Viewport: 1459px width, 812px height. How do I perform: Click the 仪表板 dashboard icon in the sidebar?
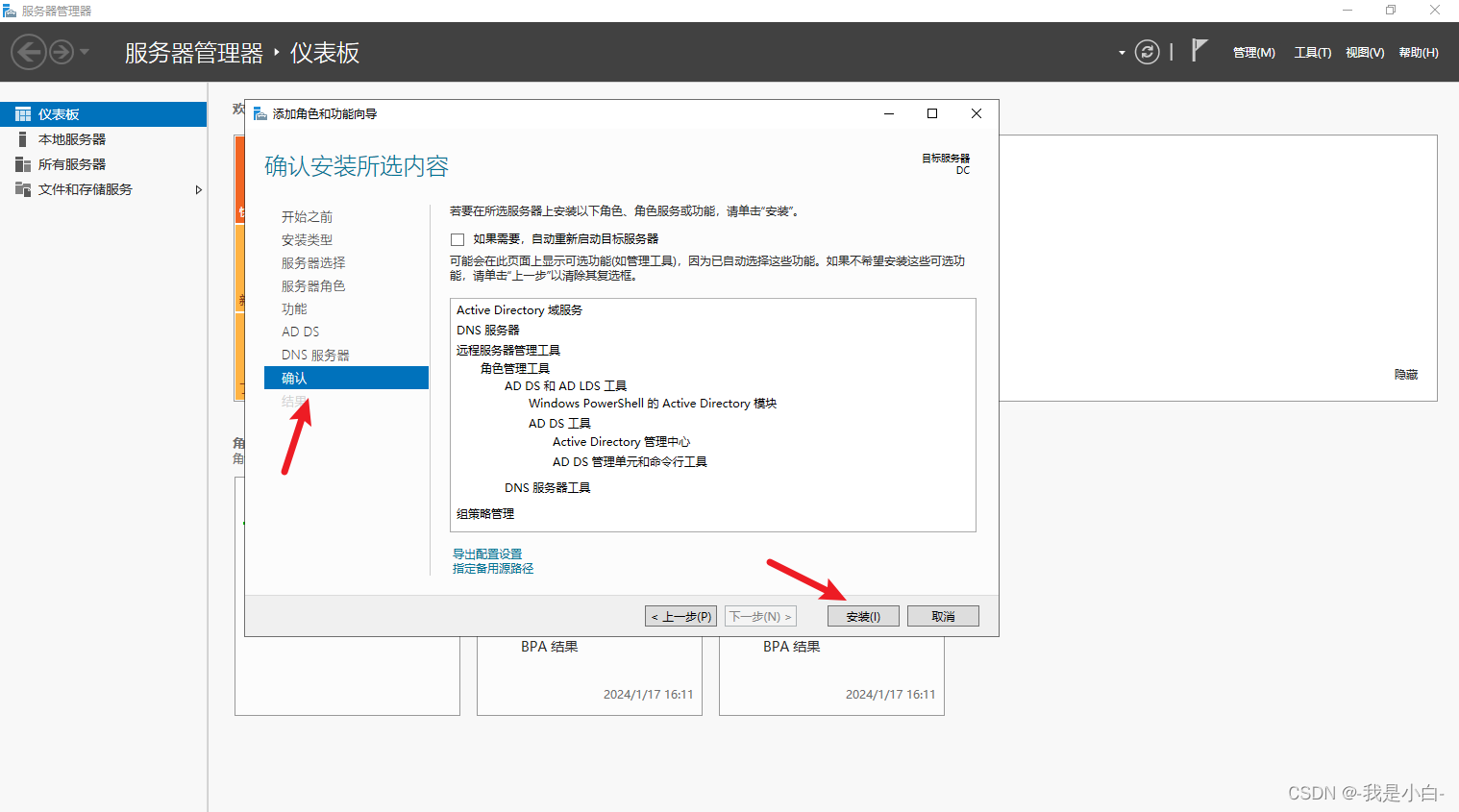pyautogui.click(x=23, y=114)
